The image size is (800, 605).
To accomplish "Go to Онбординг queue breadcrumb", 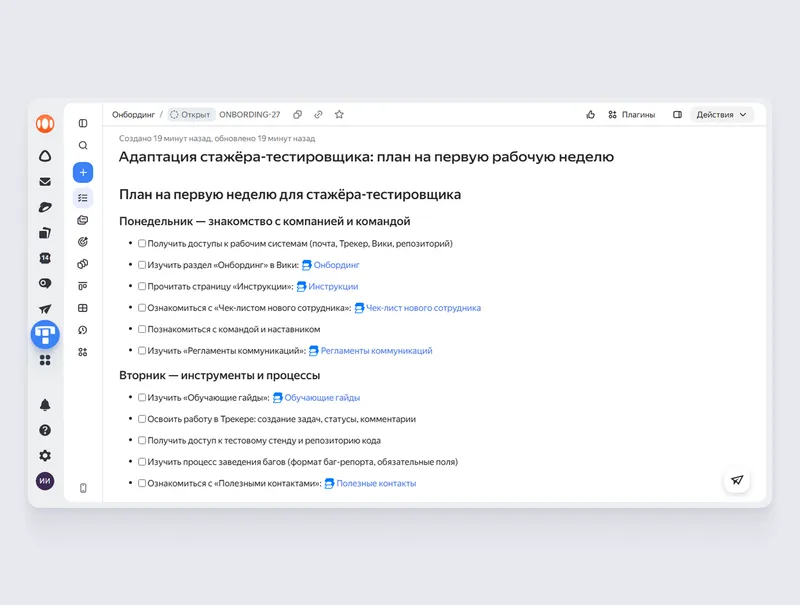I will (x=133, y=115).
